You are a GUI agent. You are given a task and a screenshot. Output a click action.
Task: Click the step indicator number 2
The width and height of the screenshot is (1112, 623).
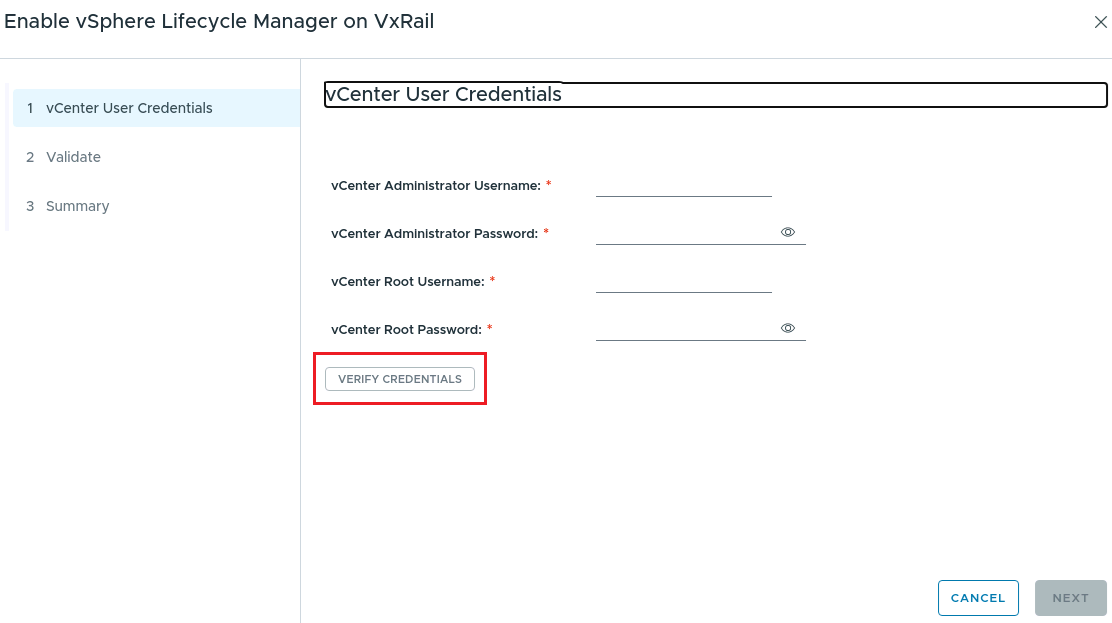pyautogui.click(x=30, y=157)
